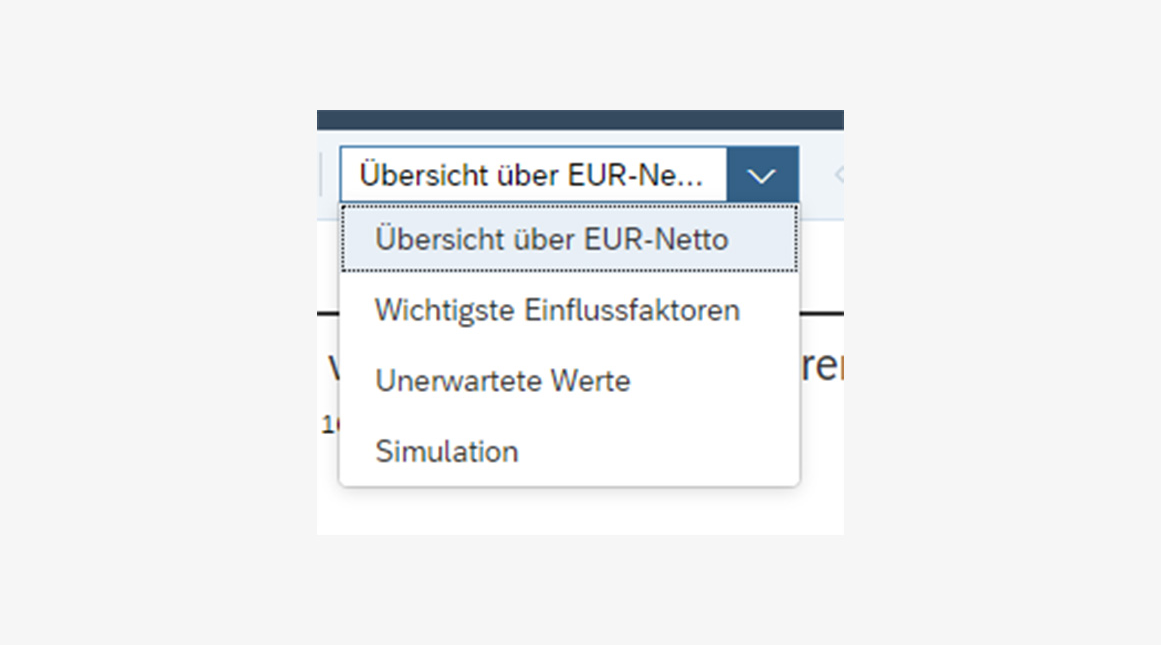Image resolution: width=1161 pixels, height=645 pixels.
Task: Click the empty white area below the dropdown list
Action: coord(580,511)
